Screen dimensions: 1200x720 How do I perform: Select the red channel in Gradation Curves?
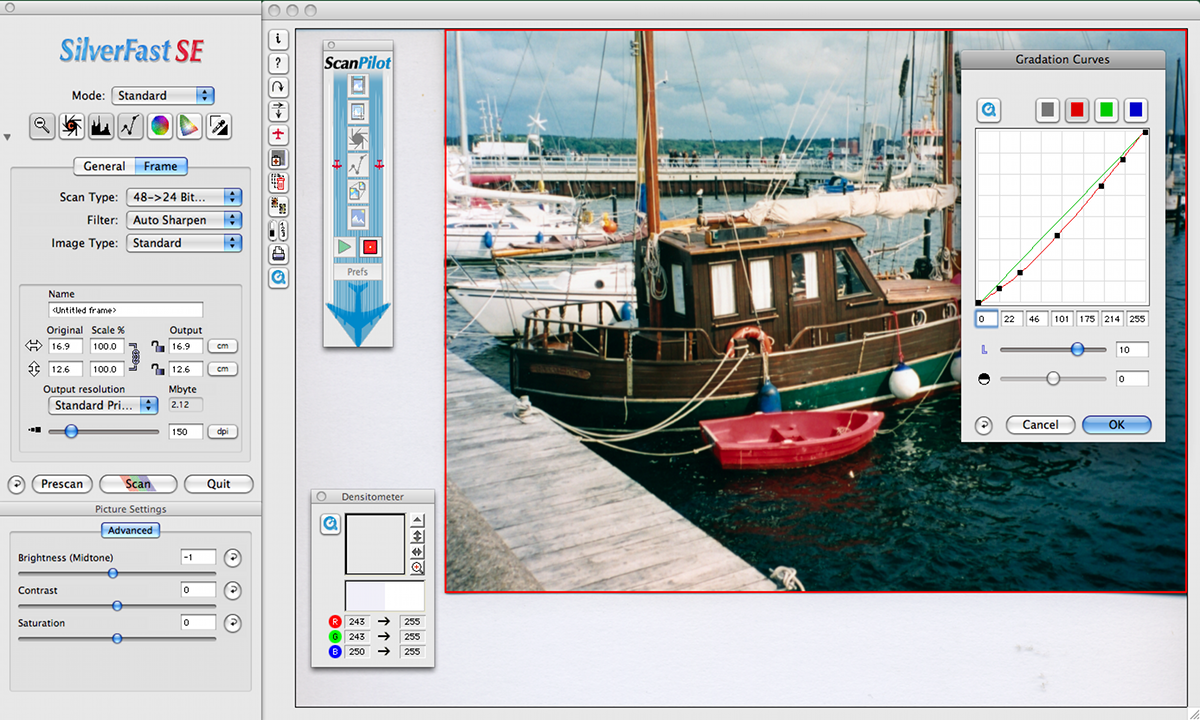(x=1076, y=110)
